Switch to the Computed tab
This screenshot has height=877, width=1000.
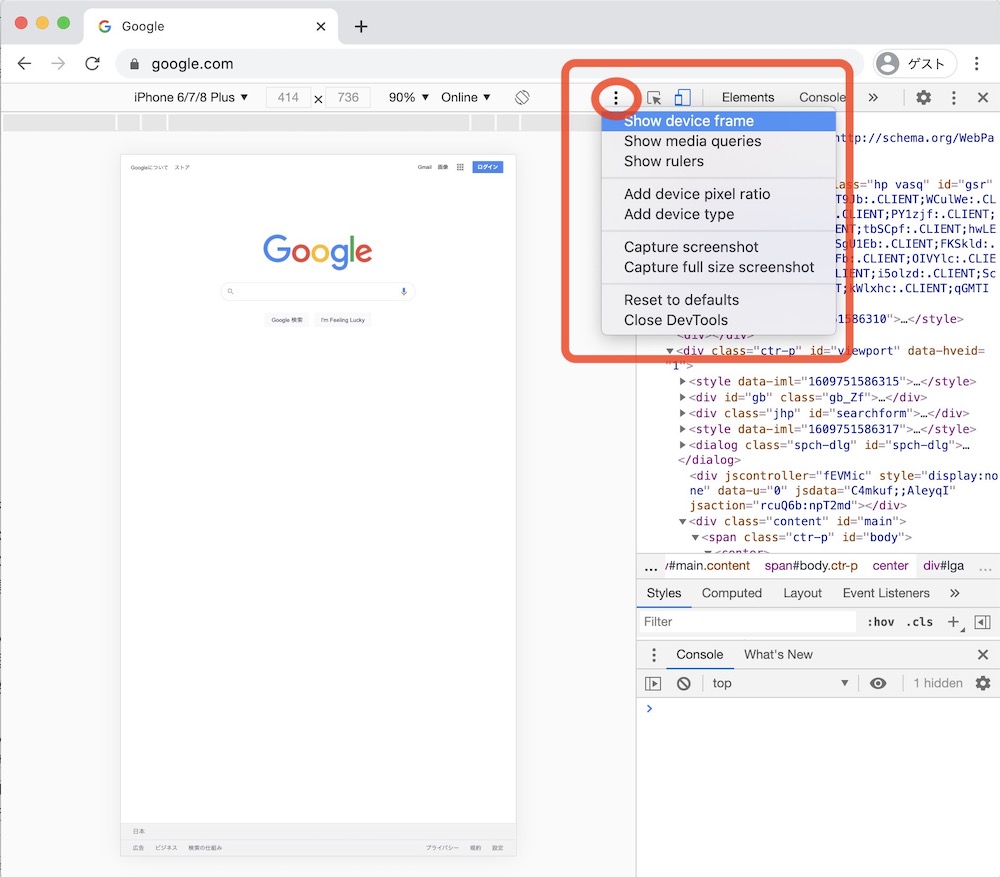click(732, 593)
